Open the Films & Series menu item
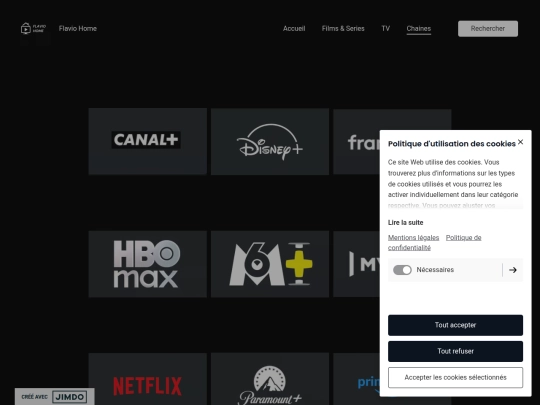Image resolution: width=540 pixels, height=405 pixels. (343, 29)
